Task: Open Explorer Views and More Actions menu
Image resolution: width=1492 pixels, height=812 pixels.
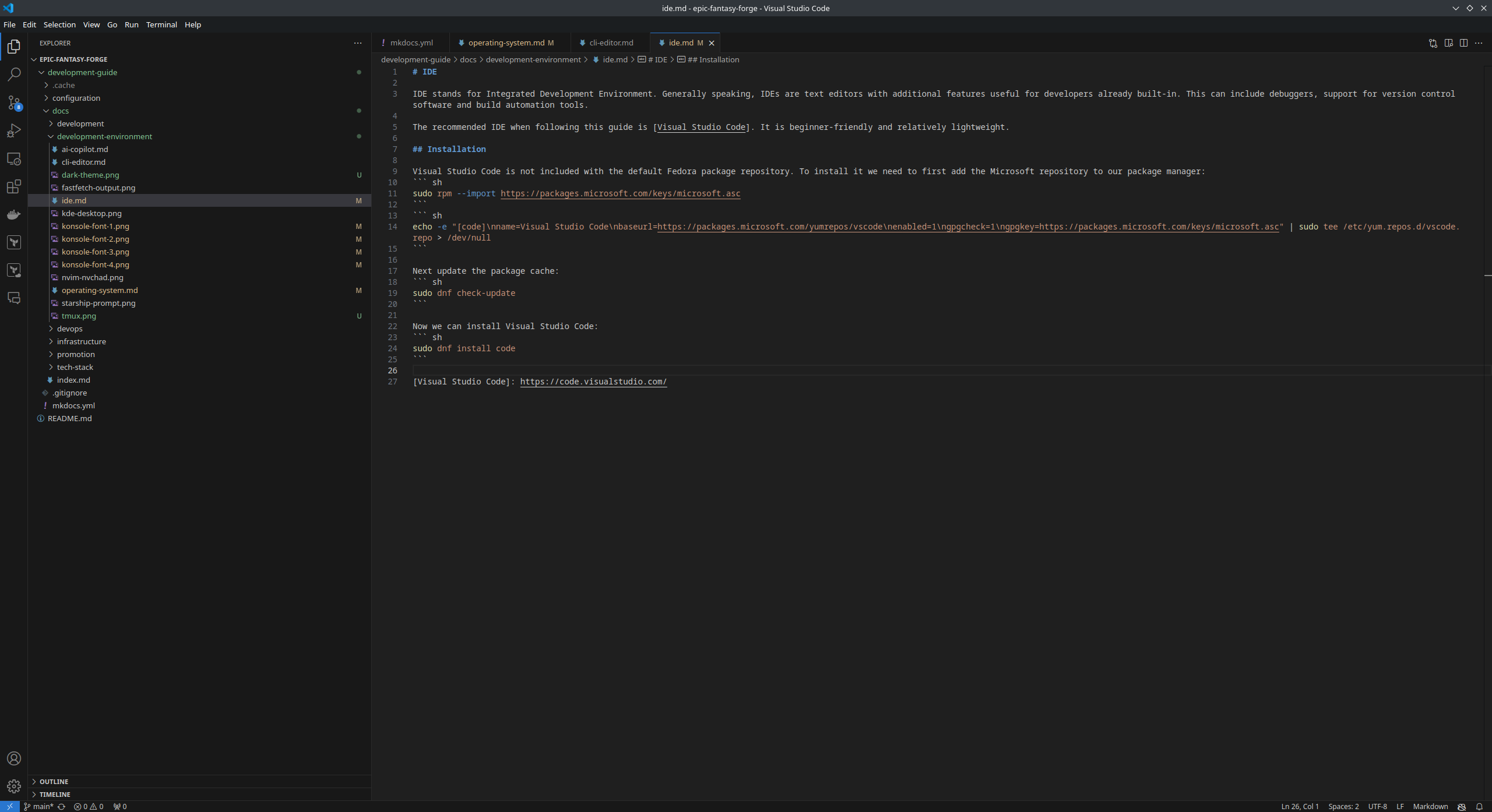Action: pos(358,43)
